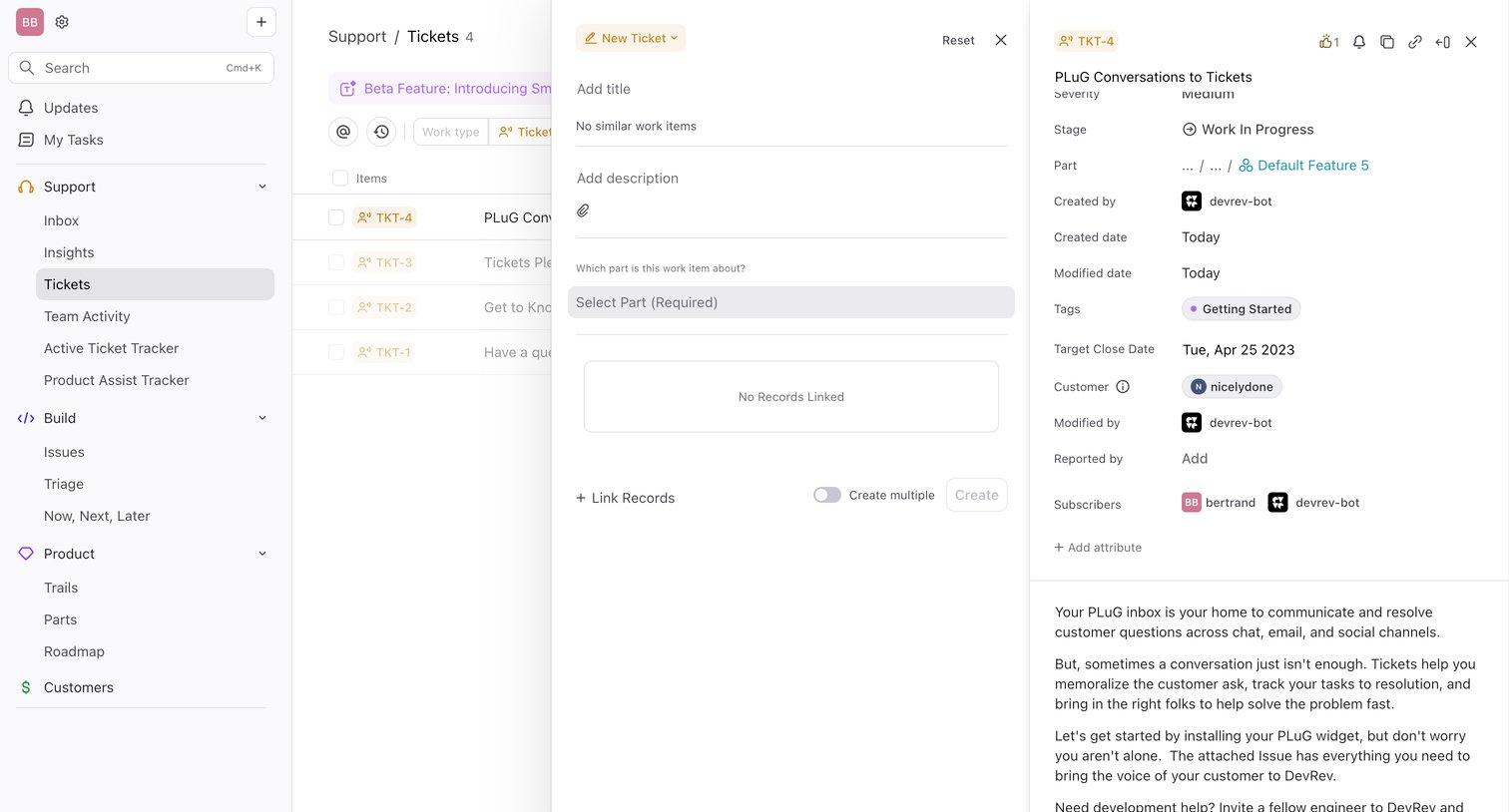Viewport: 1509px width, 812px height.
Task: Click the Beta Feature announcement icon
Action: coord(347,89)
